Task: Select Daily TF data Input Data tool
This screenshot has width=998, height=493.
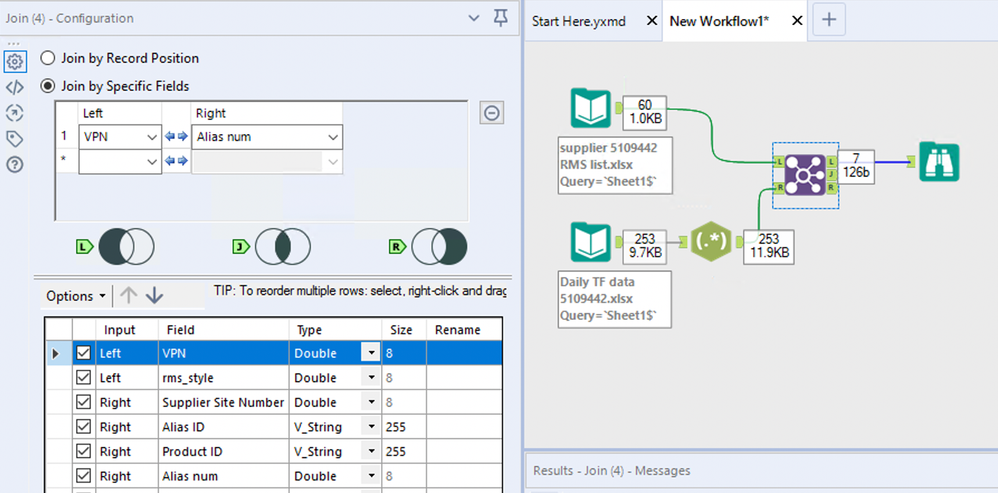Action: (591, 242)
